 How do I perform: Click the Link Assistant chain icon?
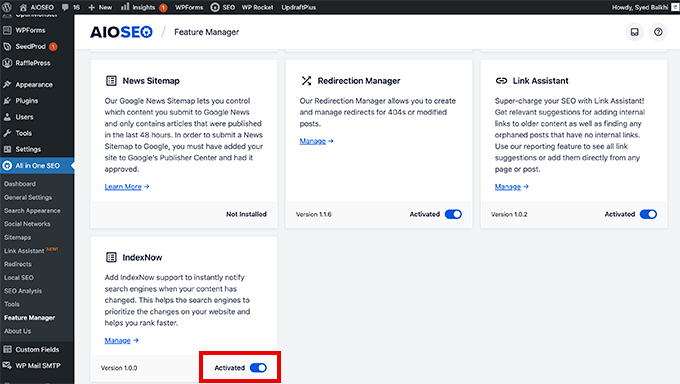click(501, 81)
